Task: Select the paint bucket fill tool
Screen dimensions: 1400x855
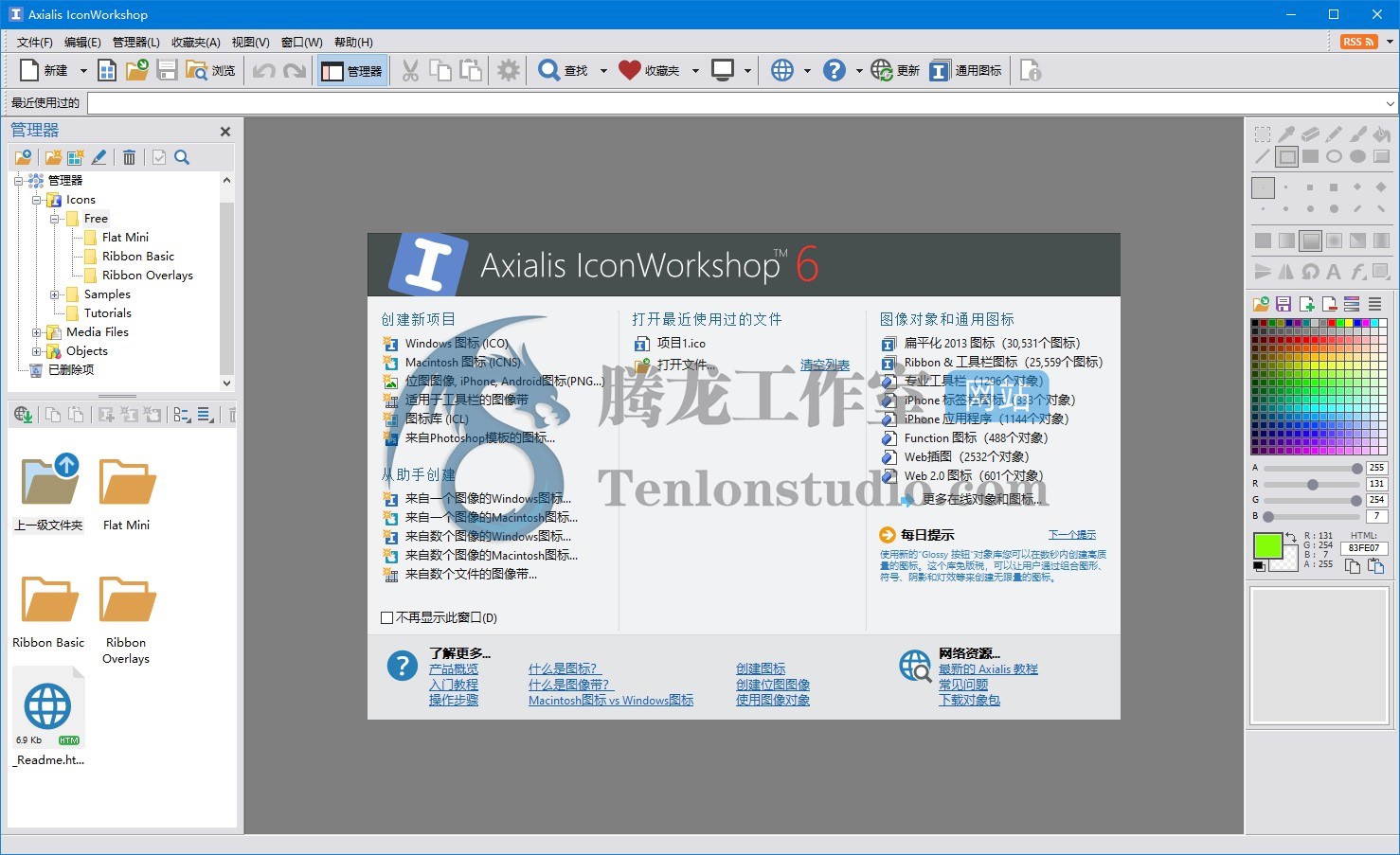Action: [x=1381, y=134]
